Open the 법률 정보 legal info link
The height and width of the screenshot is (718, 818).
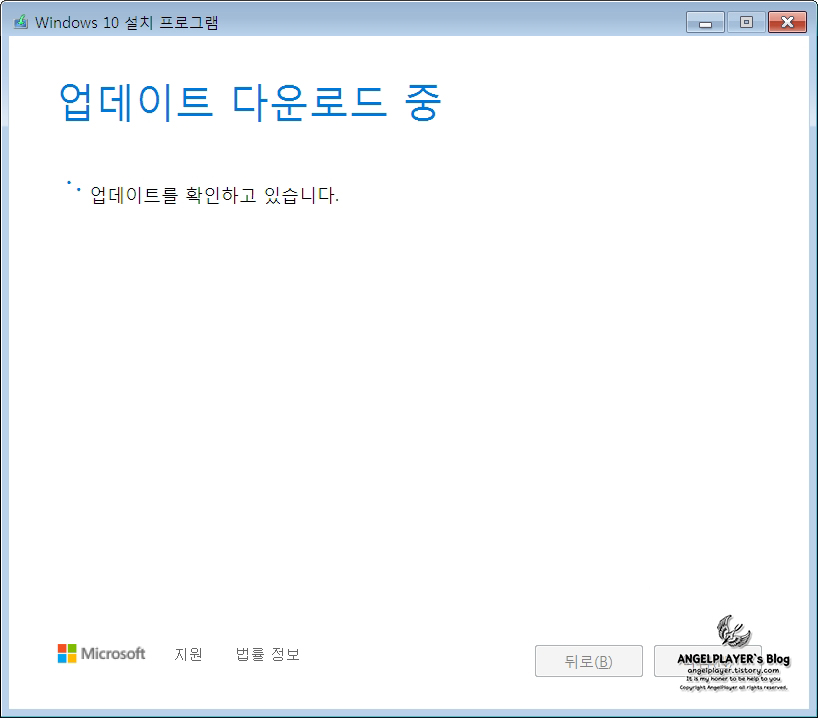(268, 654)
